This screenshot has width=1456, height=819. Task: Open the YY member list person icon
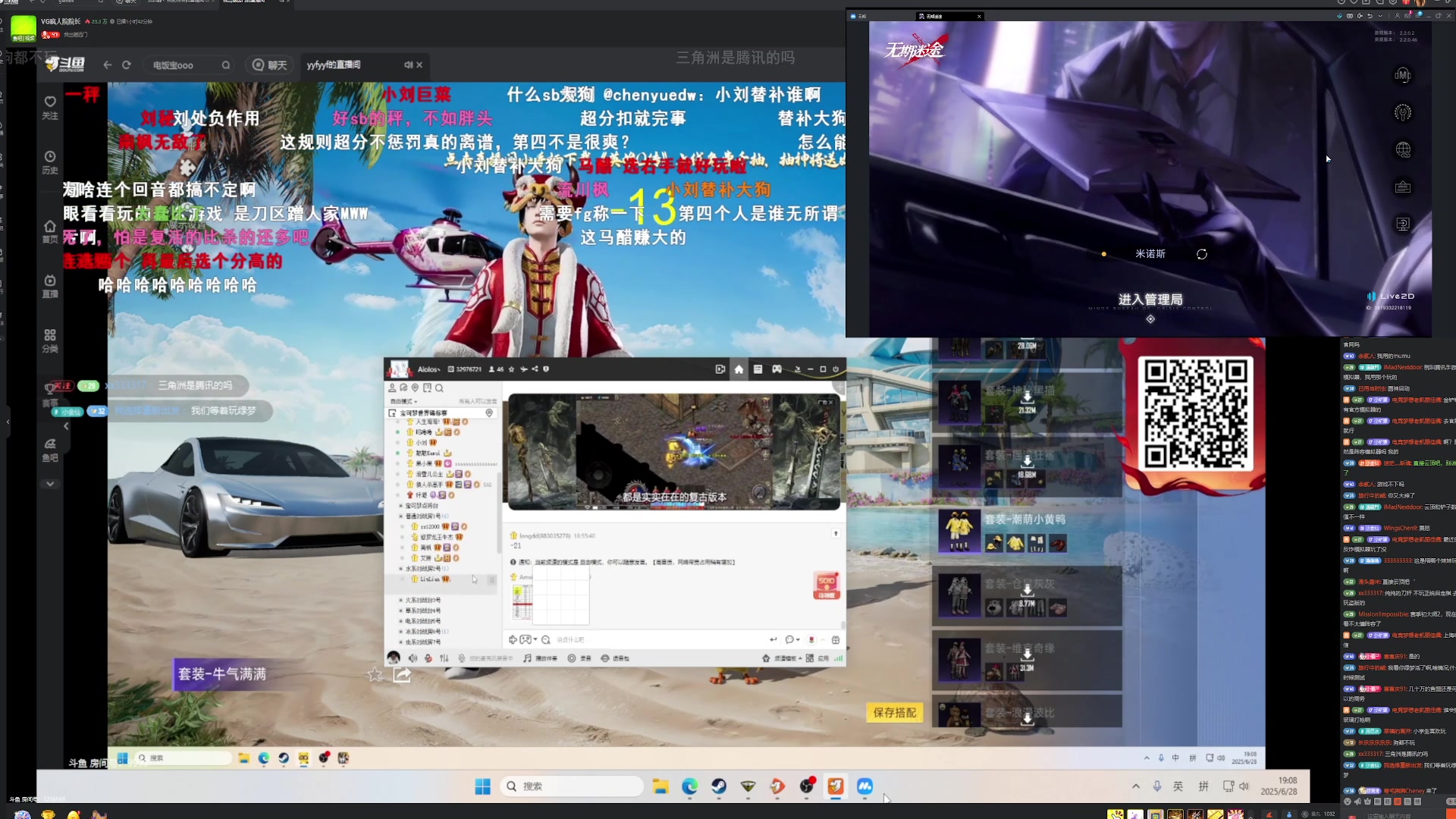pyautogui.click(x=392, y=388)
